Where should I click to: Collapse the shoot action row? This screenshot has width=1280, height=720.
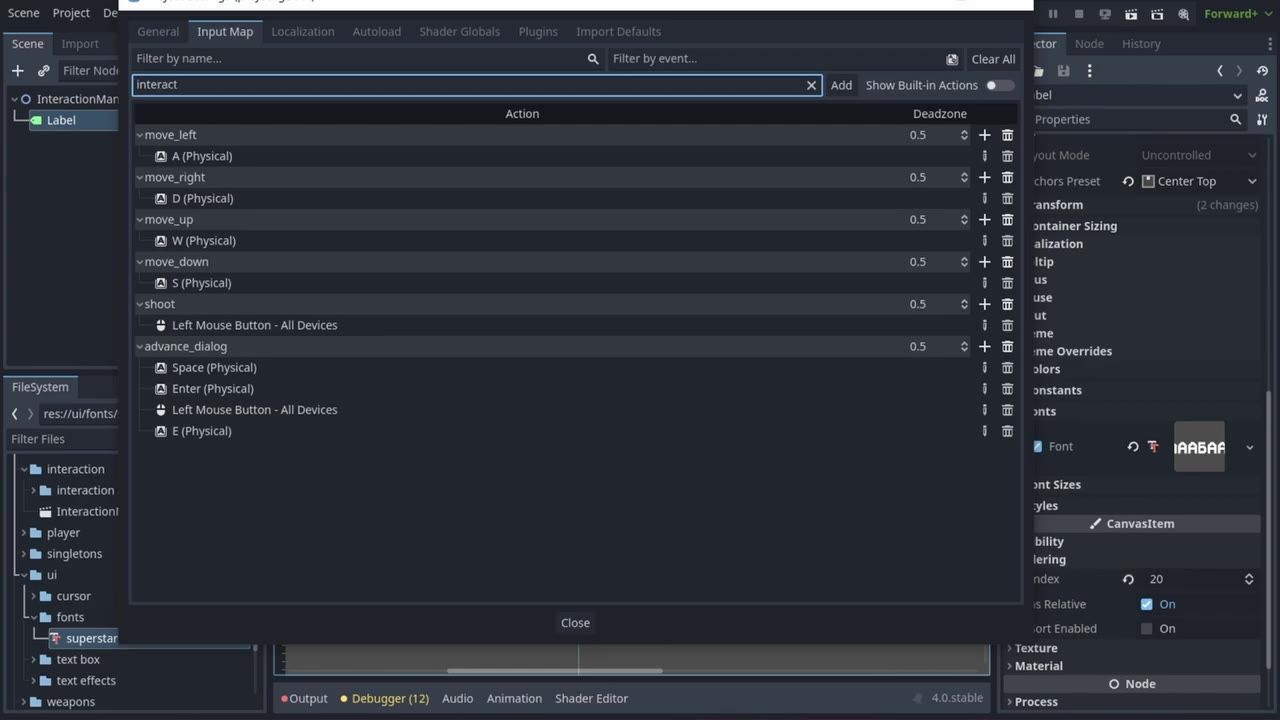coord(140,304)
